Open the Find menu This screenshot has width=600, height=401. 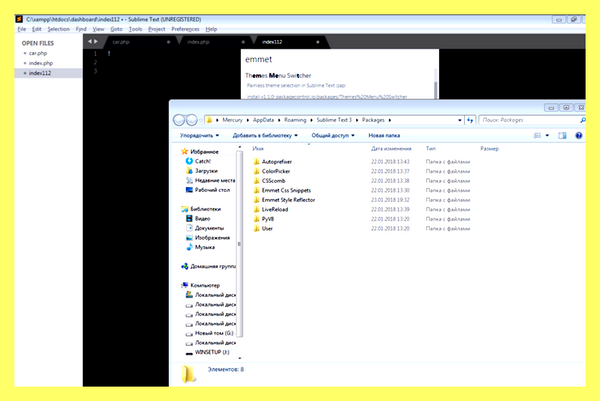pos(81,29)
